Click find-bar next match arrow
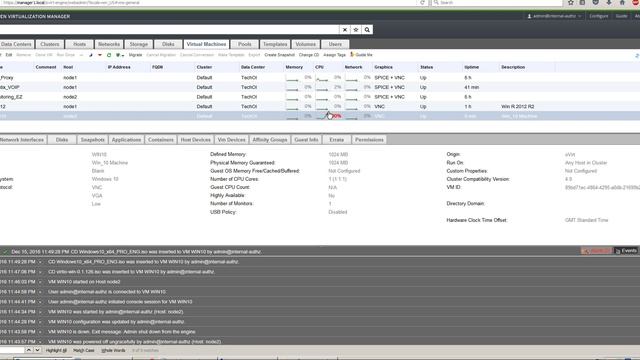 [x=37, y=350]
